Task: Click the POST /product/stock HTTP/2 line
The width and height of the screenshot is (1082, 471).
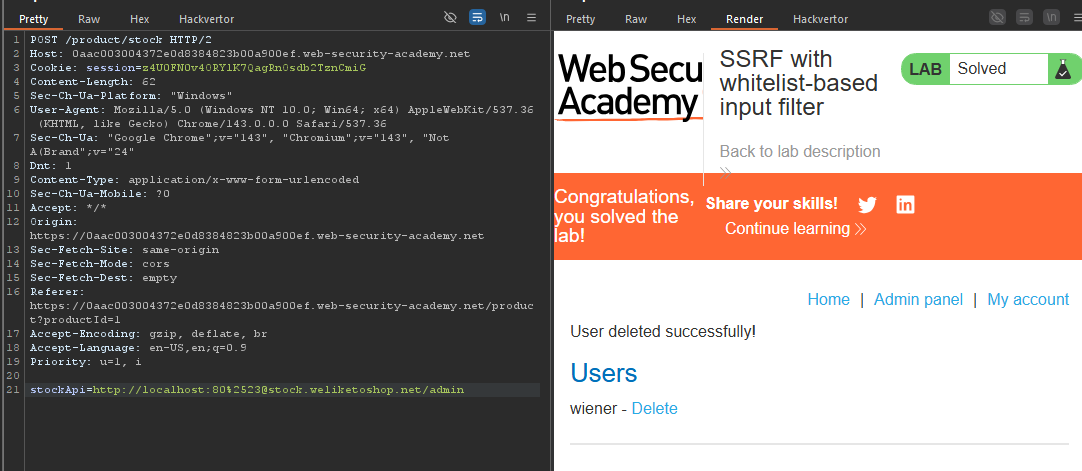Action: pos(121,39)
